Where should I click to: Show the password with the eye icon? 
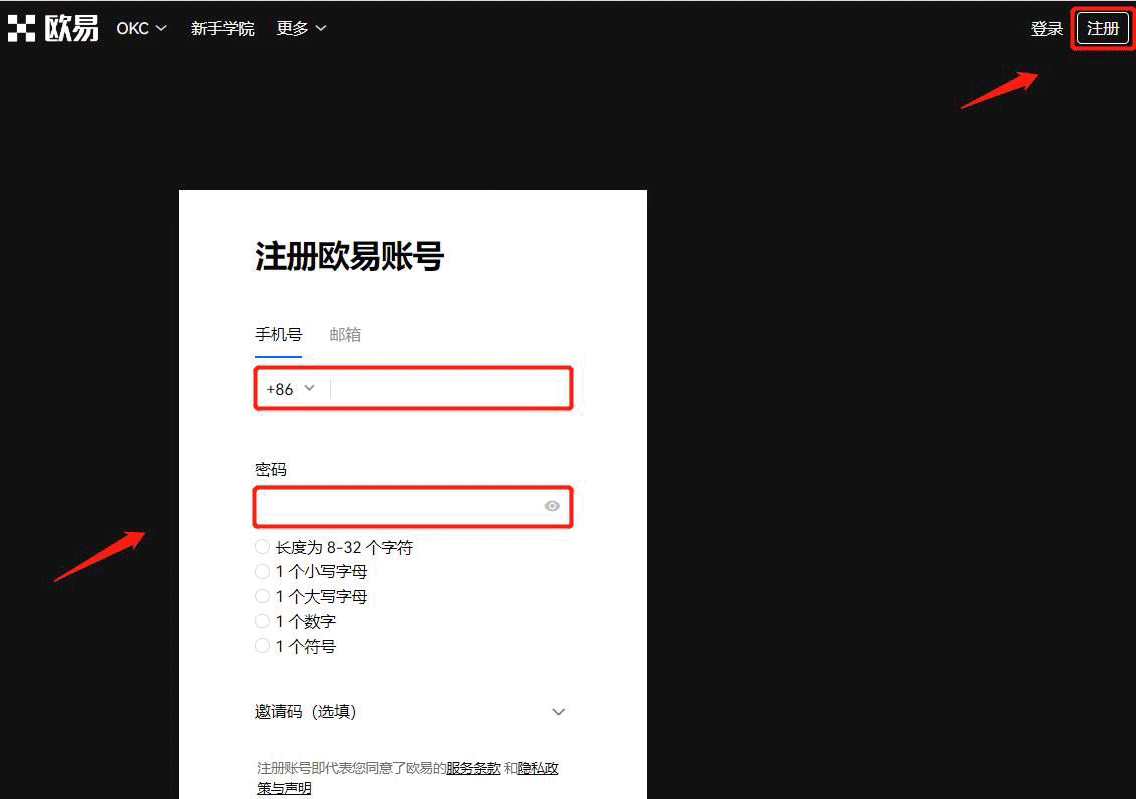[x=552, y=507]
